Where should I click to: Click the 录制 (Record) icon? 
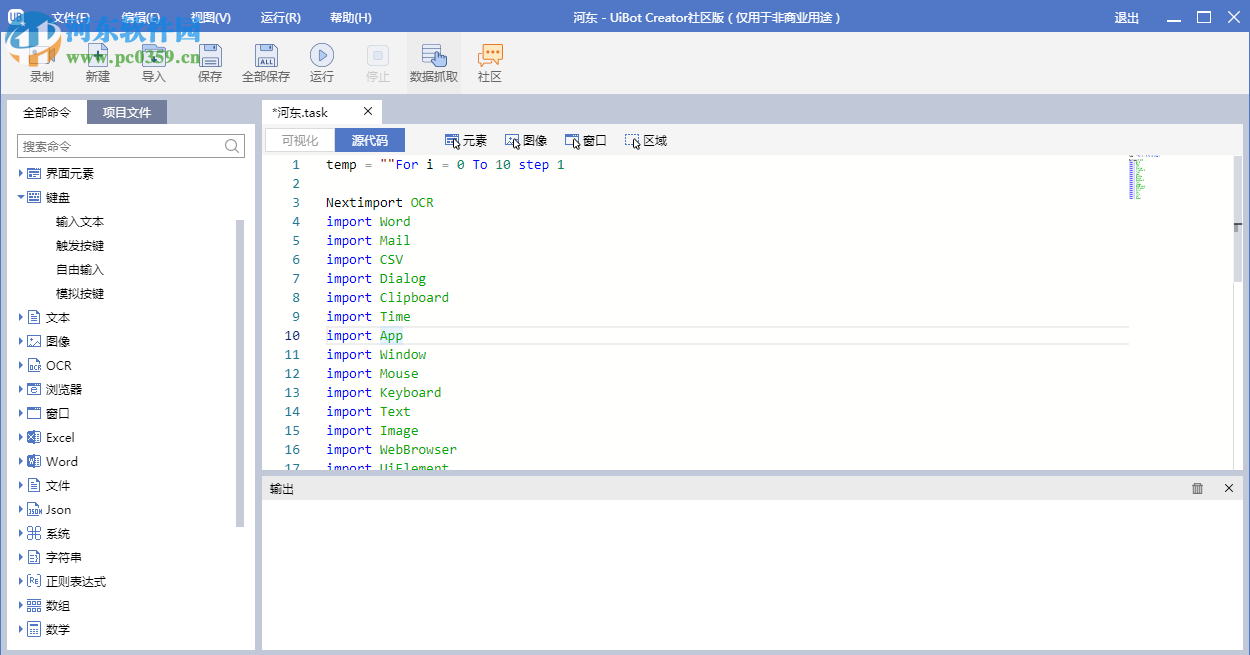pyautogui.click(x=41, y=60)
